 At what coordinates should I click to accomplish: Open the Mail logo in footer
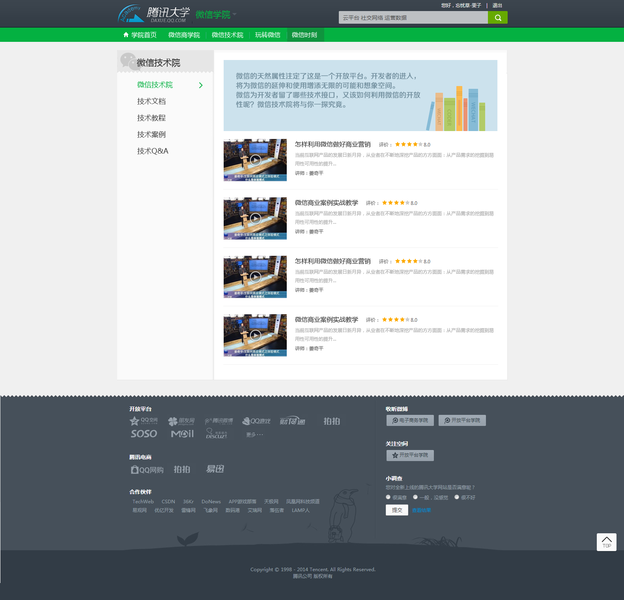182,434
